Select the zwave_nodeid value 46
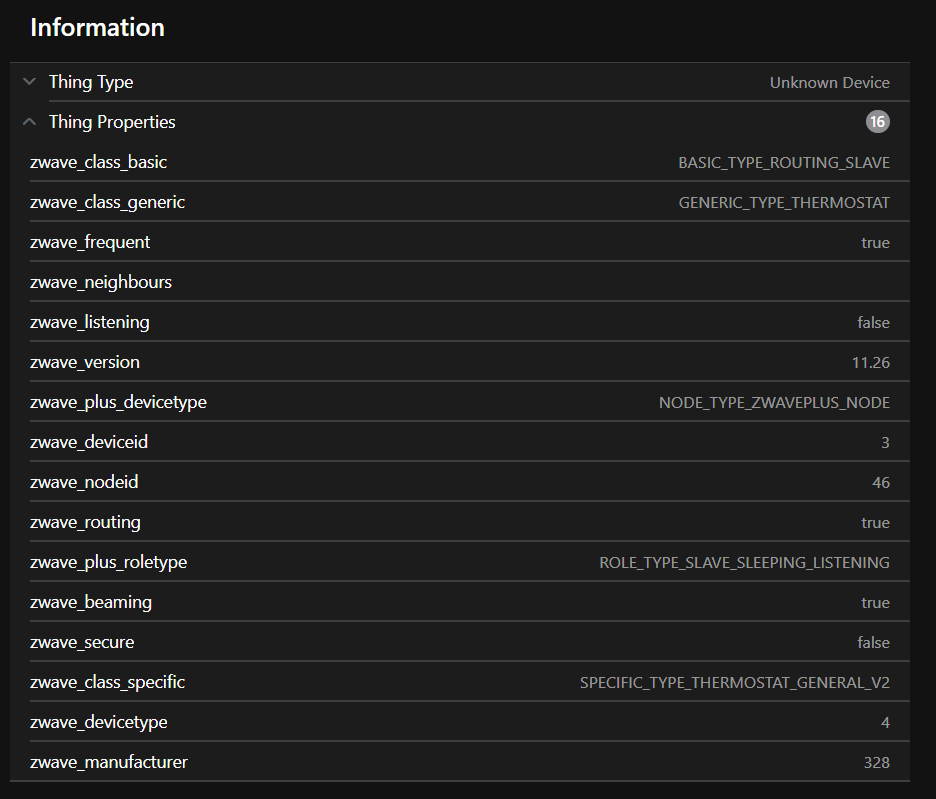The width and height of the screenshot is (936, 799). coord(880,483)
